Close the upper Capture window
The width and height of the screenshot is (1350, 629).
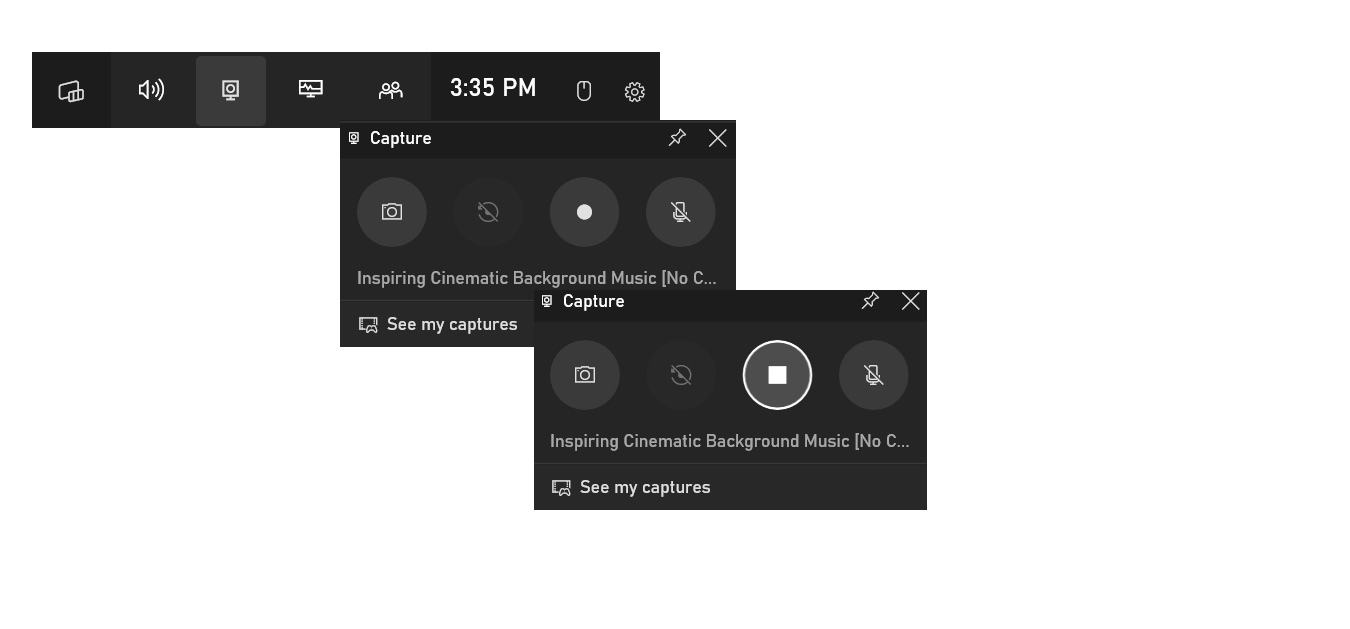(717, 138)
